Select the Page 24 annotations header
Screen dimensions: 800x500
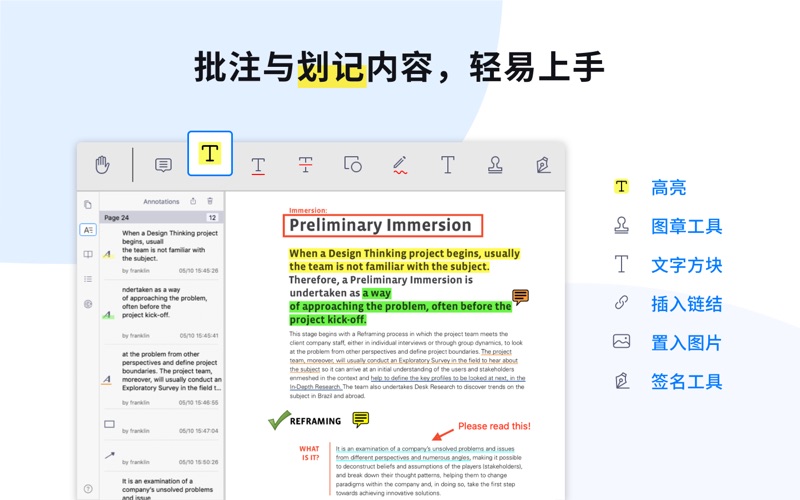[x=162, y=217]
